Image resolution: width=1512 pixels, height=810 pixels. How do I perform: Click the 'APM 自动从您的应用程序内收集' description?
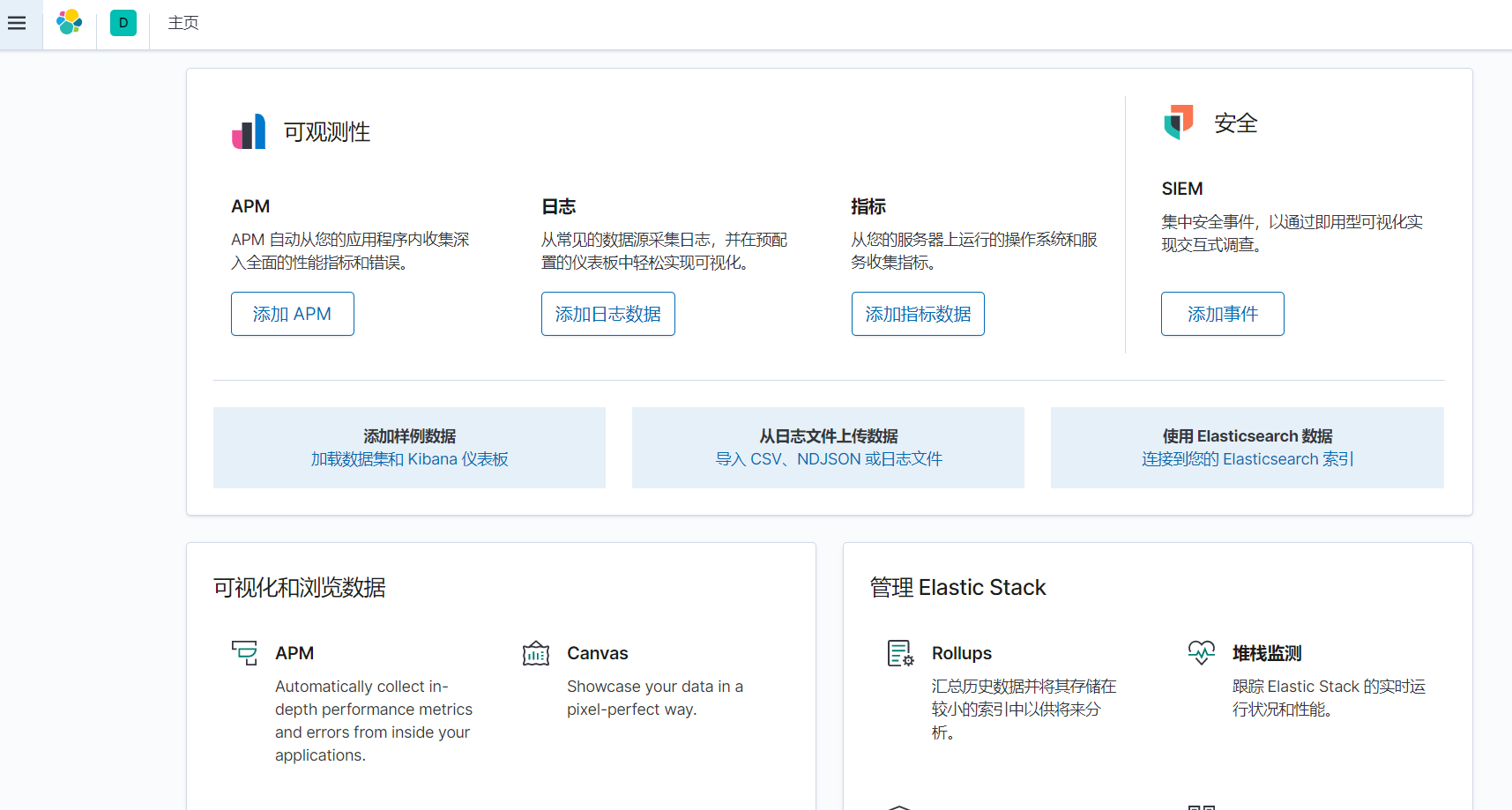350,251
